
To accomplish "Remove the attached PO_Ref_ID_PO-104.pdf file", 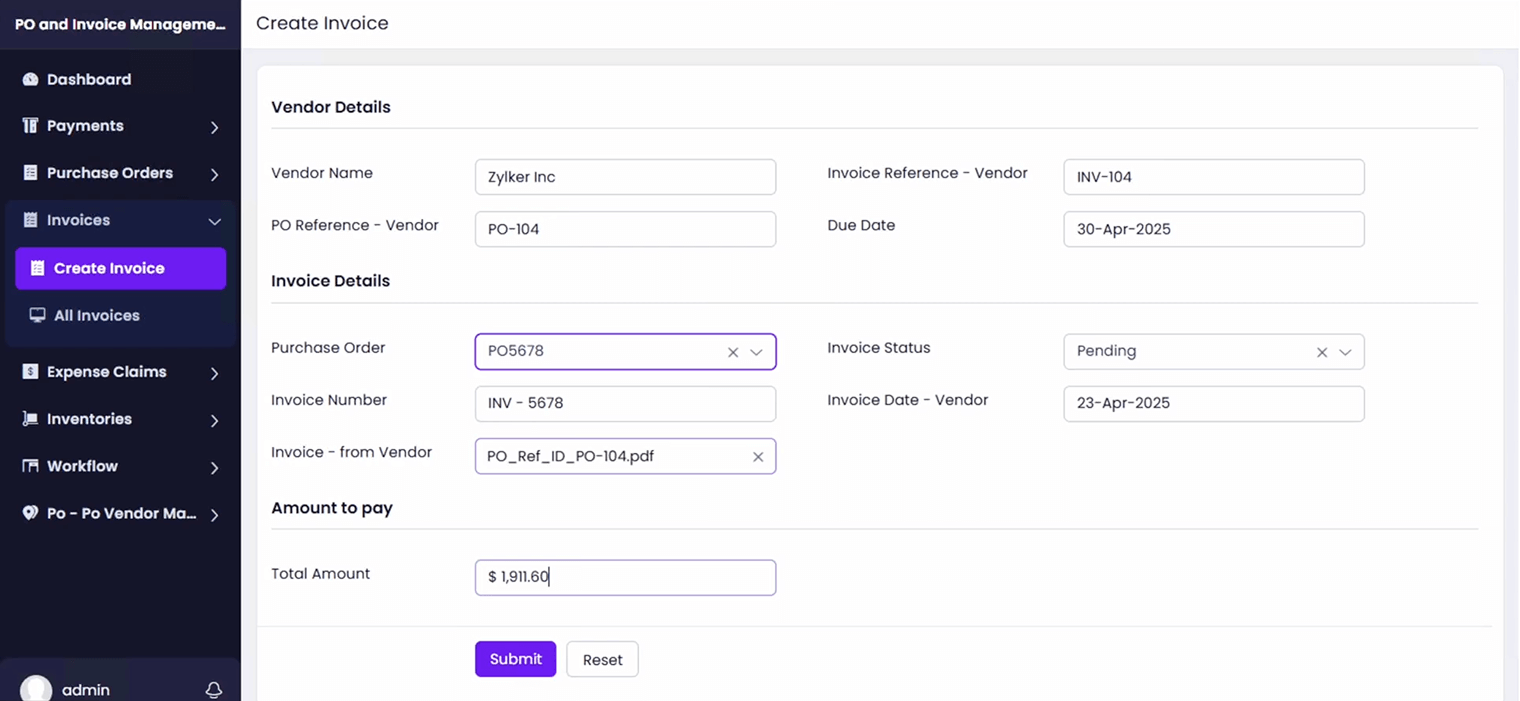I will [758, 456].
